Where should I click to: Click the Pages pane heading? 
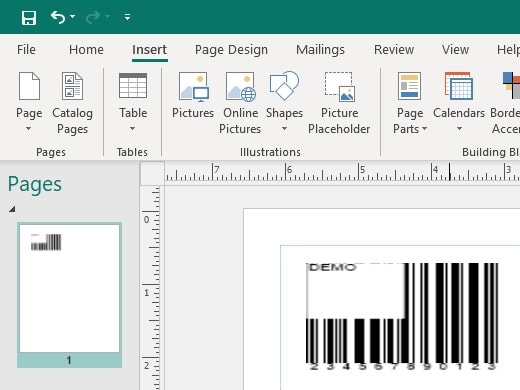[x=35, y=185]
